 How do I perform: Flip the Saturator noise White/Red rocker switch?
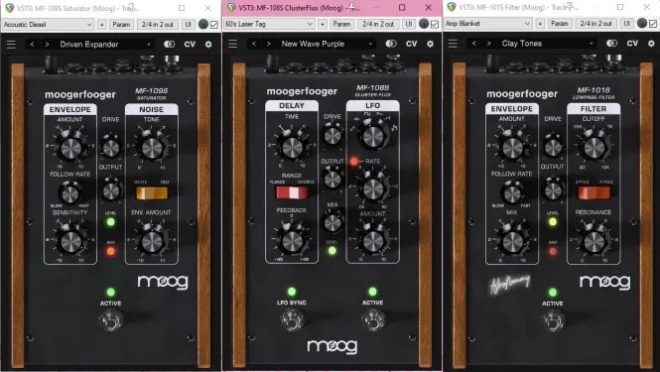152,193
